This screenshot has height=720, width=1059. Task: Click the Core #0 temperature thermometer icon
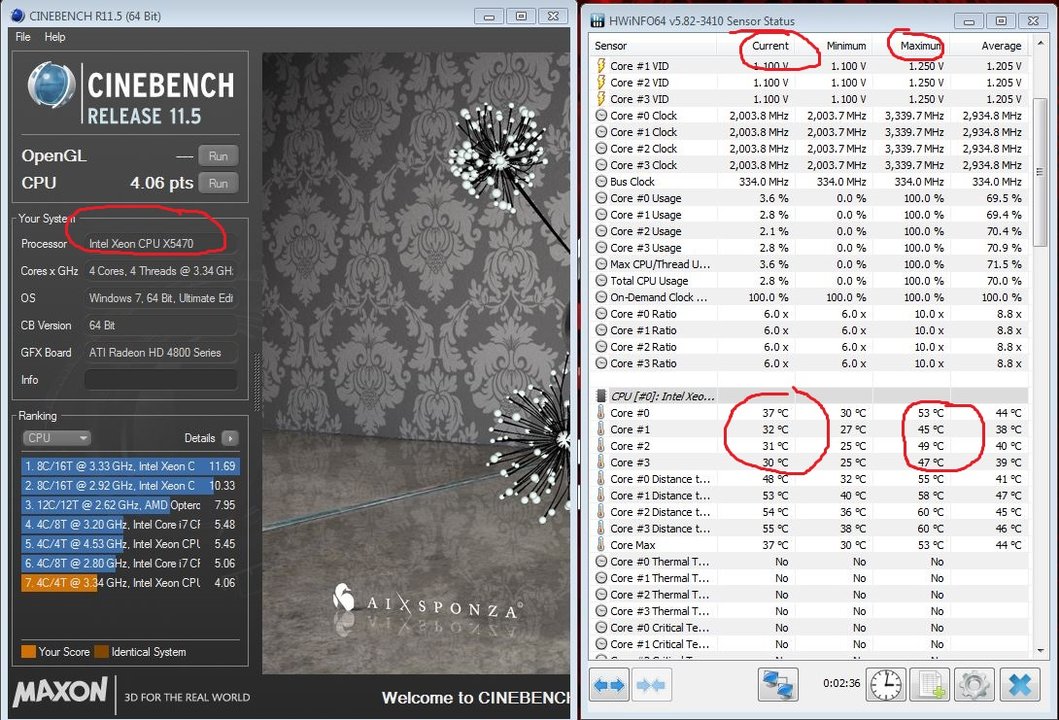(x=600, y=413)
